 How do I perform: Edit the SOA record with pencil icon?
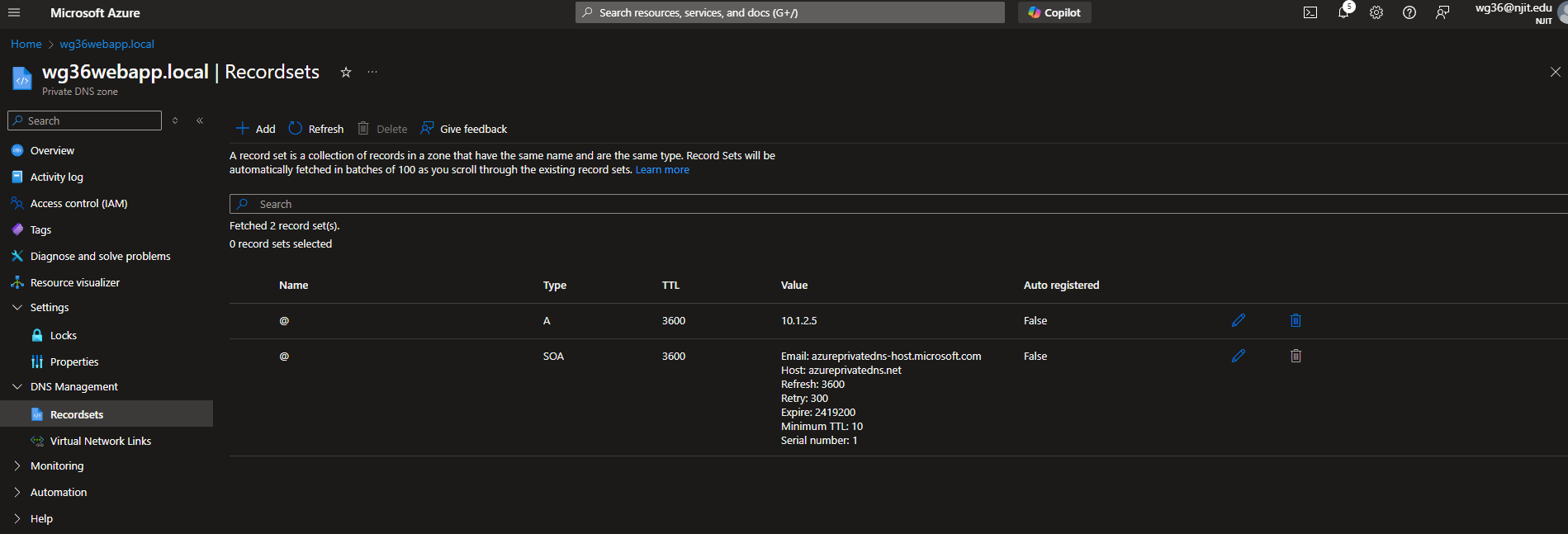(1238, 356)
